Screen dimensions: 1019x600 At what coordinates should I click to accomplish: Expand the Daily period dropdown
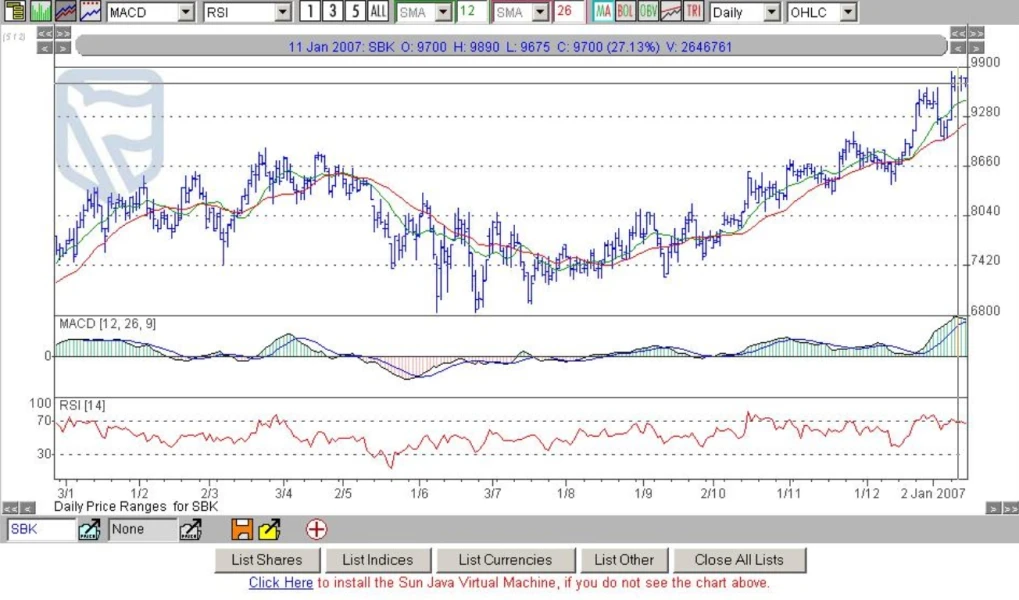(x=771, y=13)
